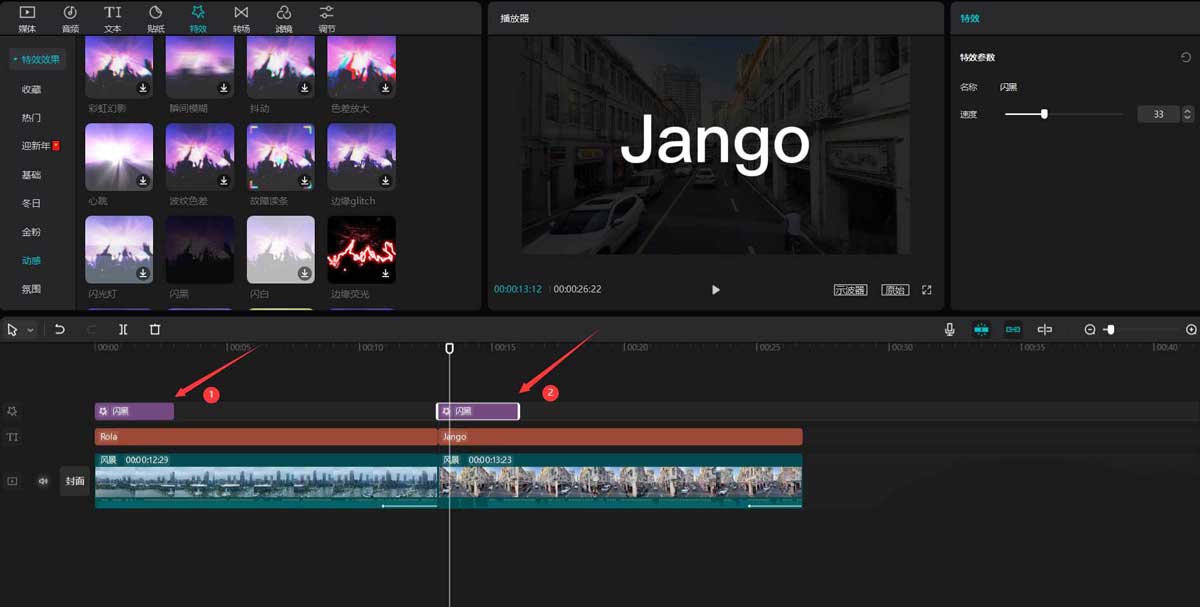Toggle main track magnet snapping

[x=981, y=329]
